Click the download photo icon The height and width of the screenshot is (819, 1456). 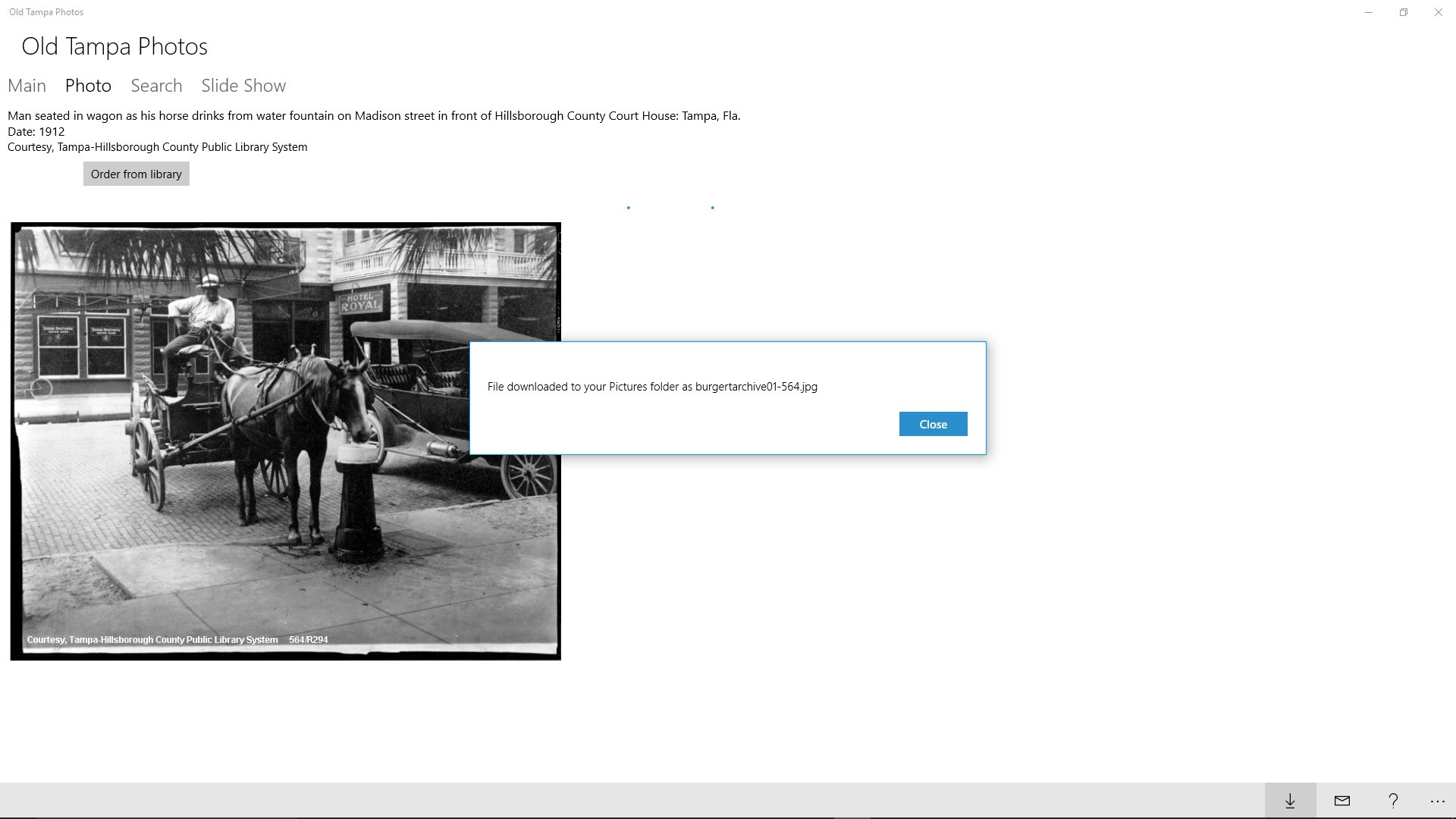pos(1290,801)
